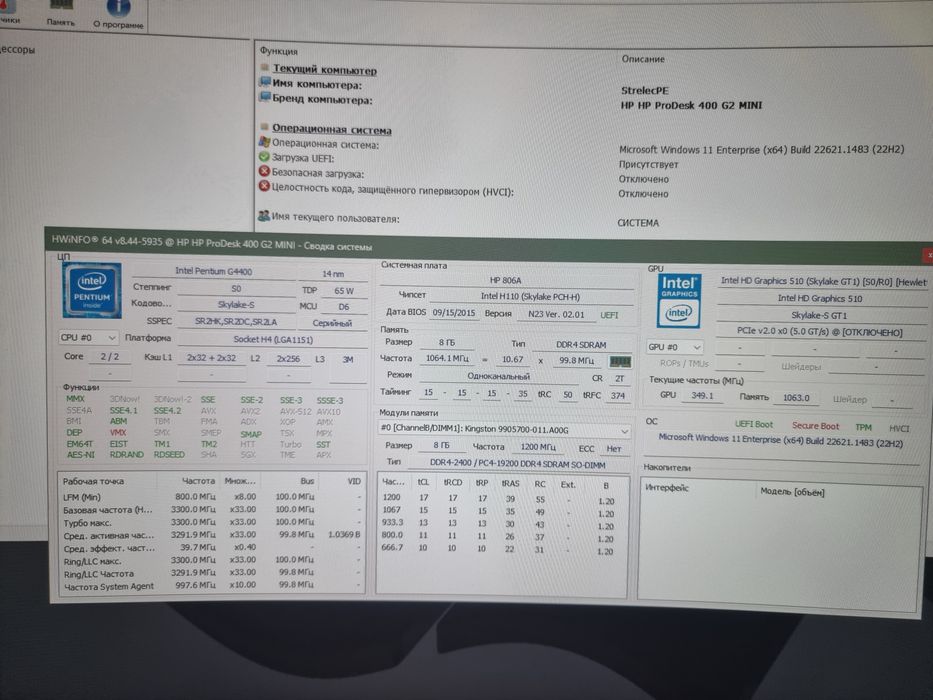Click the SR2HK,SR2DC,SR2LA SSPEC value
This screenshot has height=700, width=933.
click(x=236, y=322)
